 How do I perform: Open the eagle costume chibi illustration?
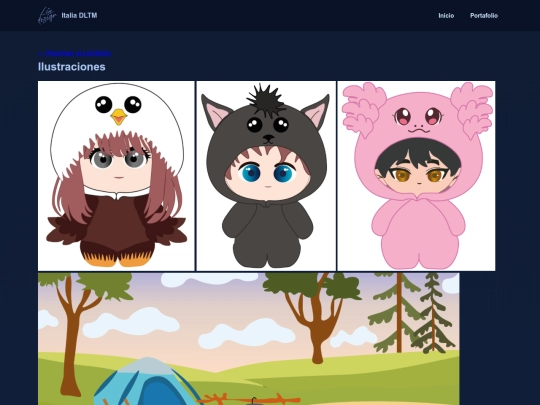[x=116, y=176]
